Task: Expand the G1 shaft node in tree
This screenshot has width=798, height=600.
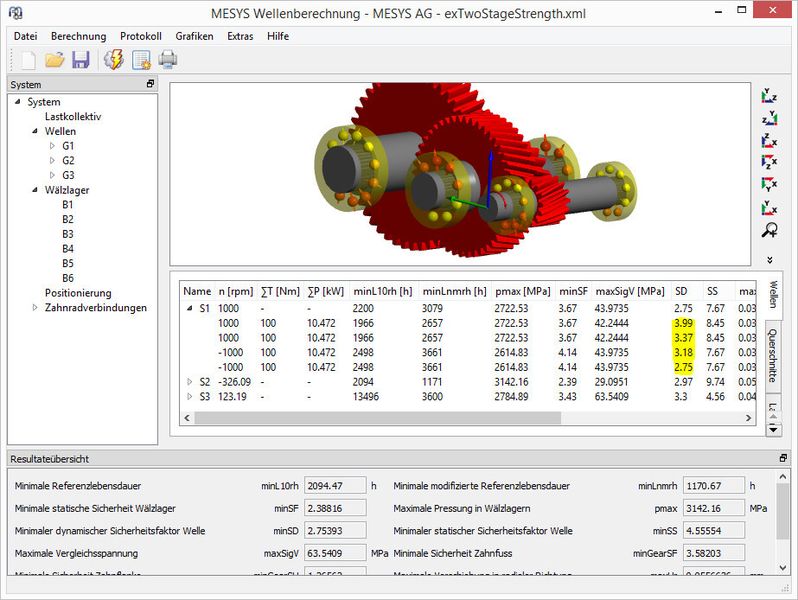Action: 53,146
